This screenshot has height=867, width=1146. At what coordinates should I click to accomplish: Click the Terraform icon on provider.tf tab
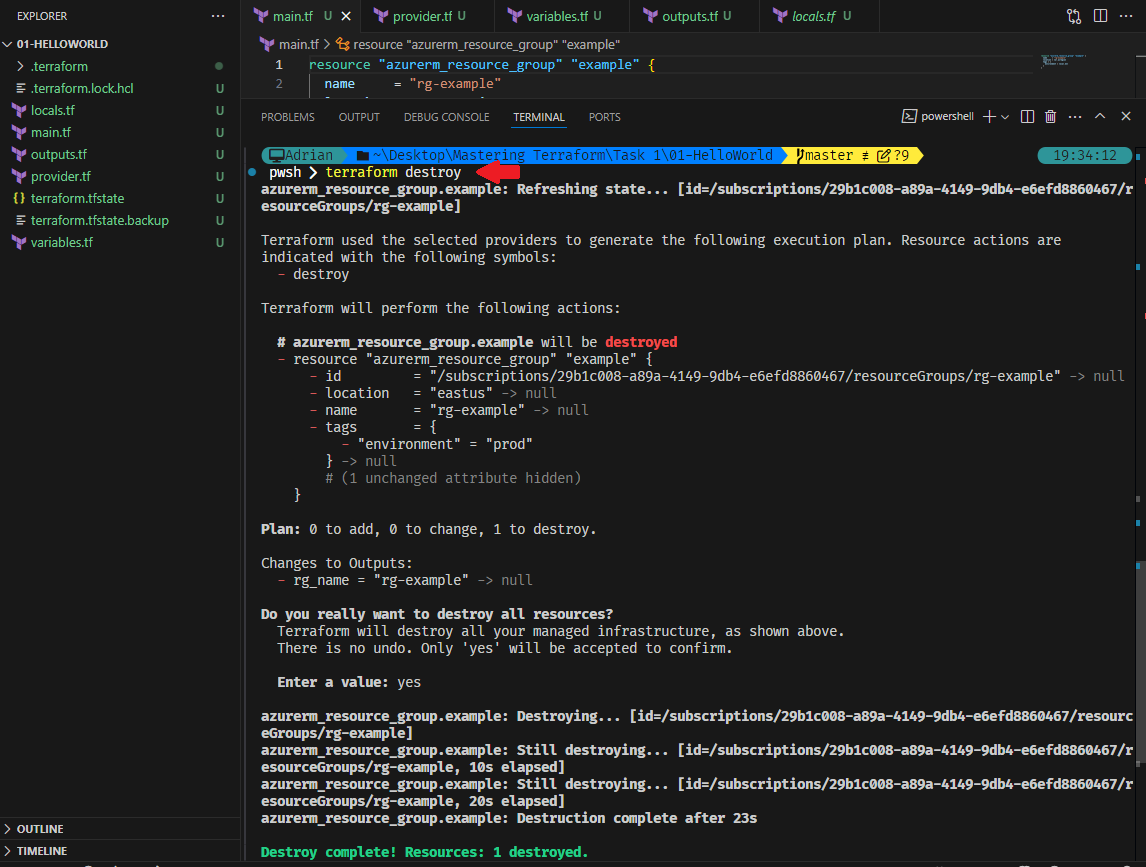point(381,16)
